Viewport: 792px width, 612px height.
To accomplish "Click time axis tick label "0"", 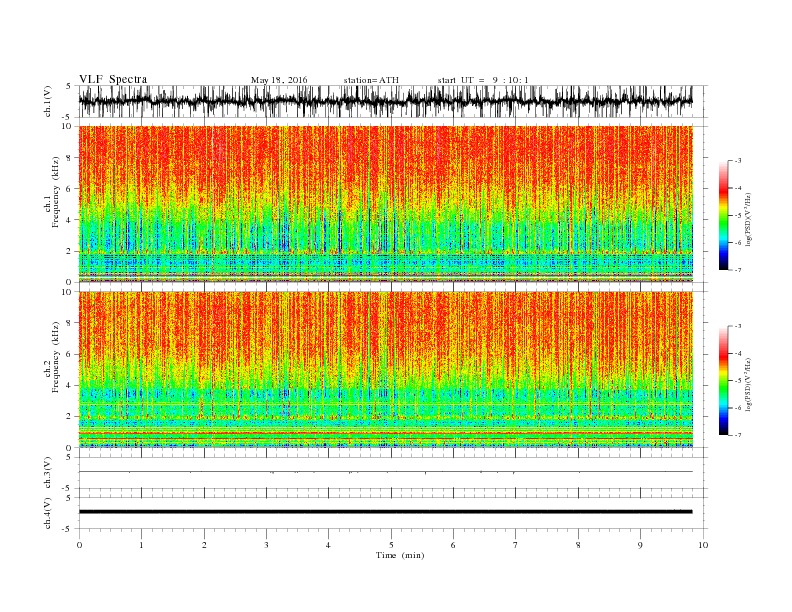I will (79, 545).
